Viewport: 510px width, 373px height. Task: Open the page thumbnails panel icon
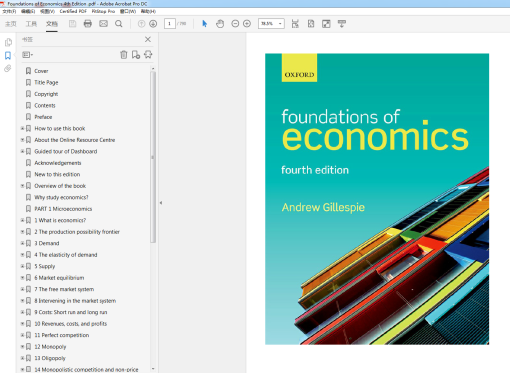8,42
